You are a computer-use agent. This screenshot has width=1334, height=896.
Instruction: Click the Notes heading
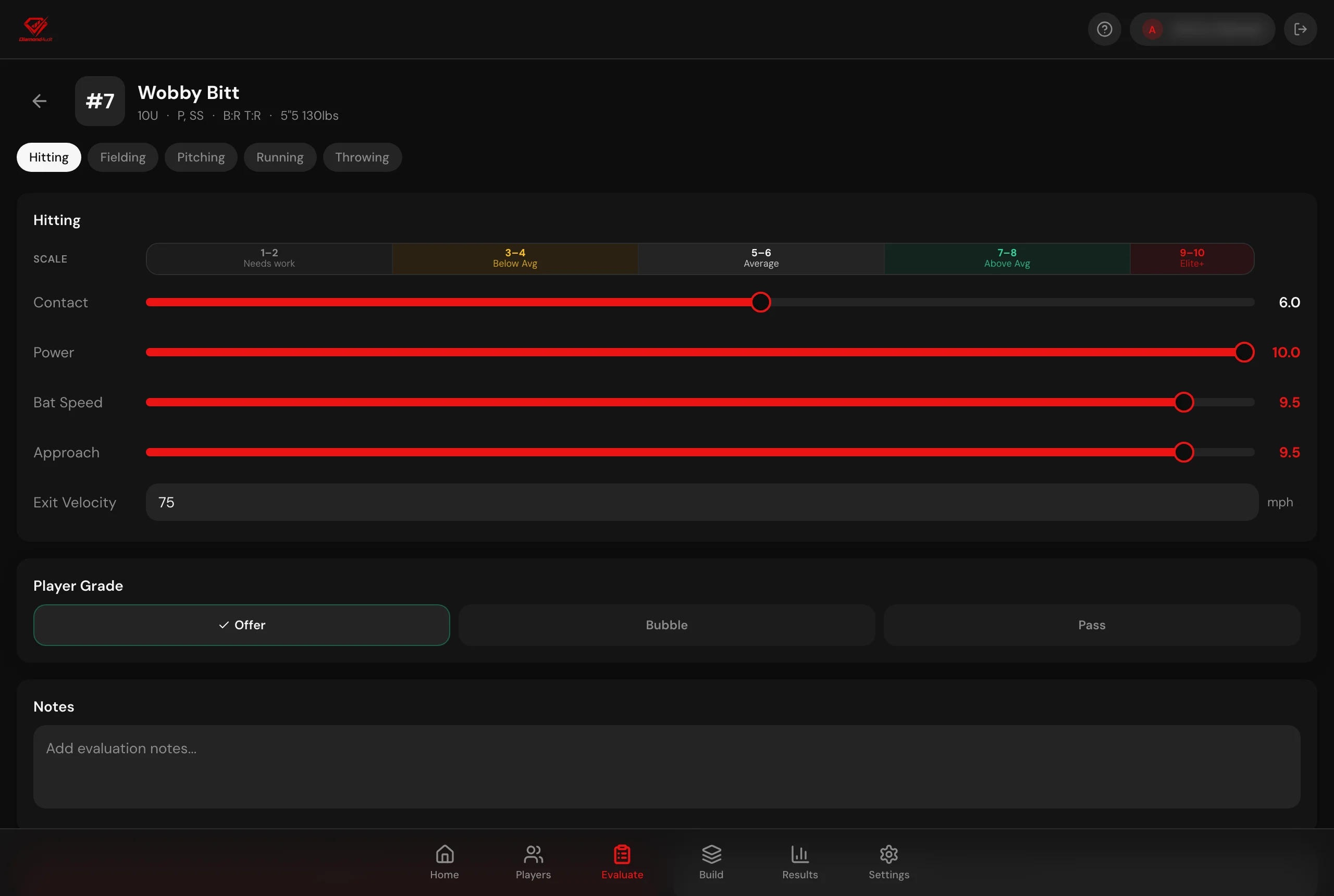tap(54, 707)
